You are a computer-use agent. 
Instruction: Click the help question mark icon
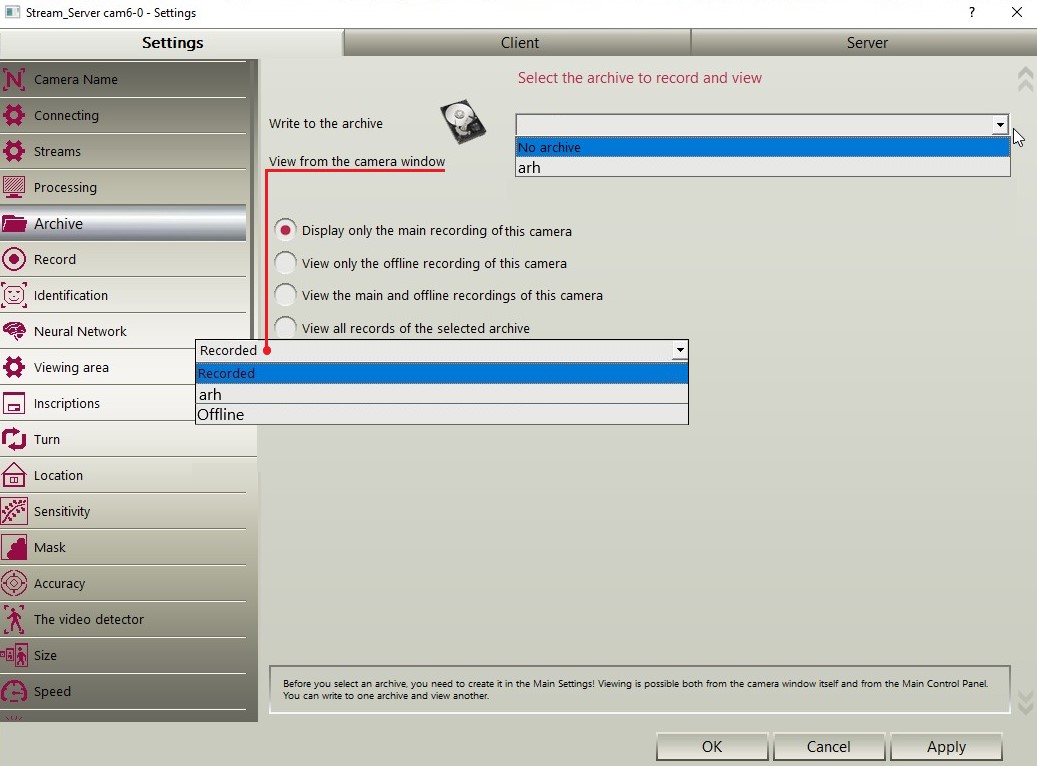click(x=972, y=12)
